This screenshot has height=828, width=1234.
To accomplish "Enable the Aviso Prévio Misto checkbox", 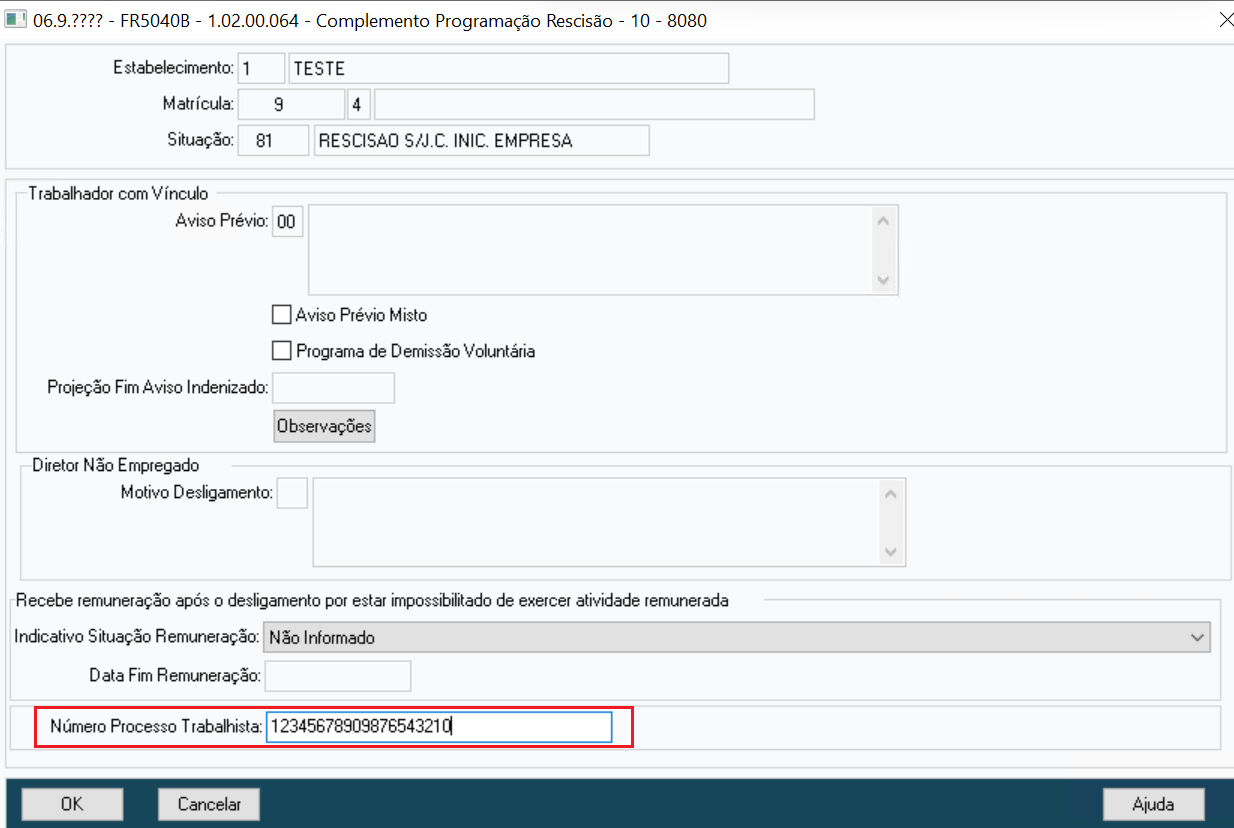I will click(281, 315).
